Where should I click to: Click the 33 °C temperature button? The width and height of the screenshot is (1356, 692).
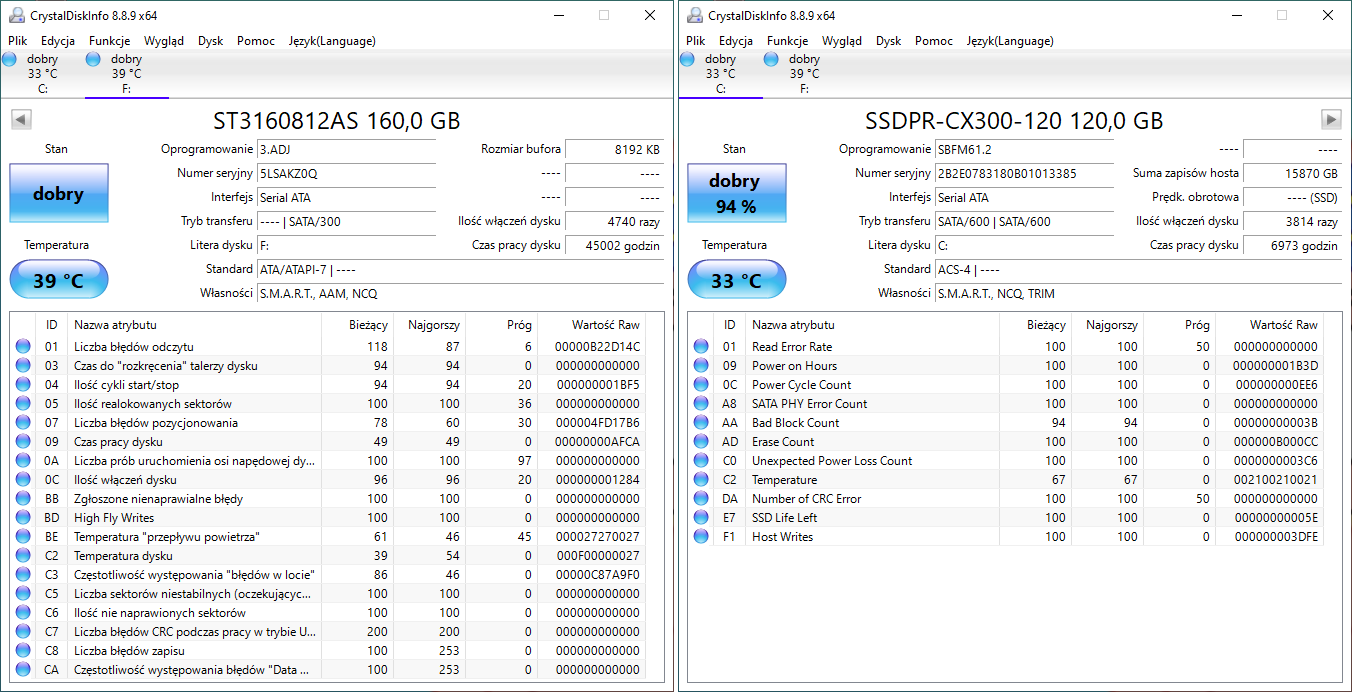[x=736, y=280]
